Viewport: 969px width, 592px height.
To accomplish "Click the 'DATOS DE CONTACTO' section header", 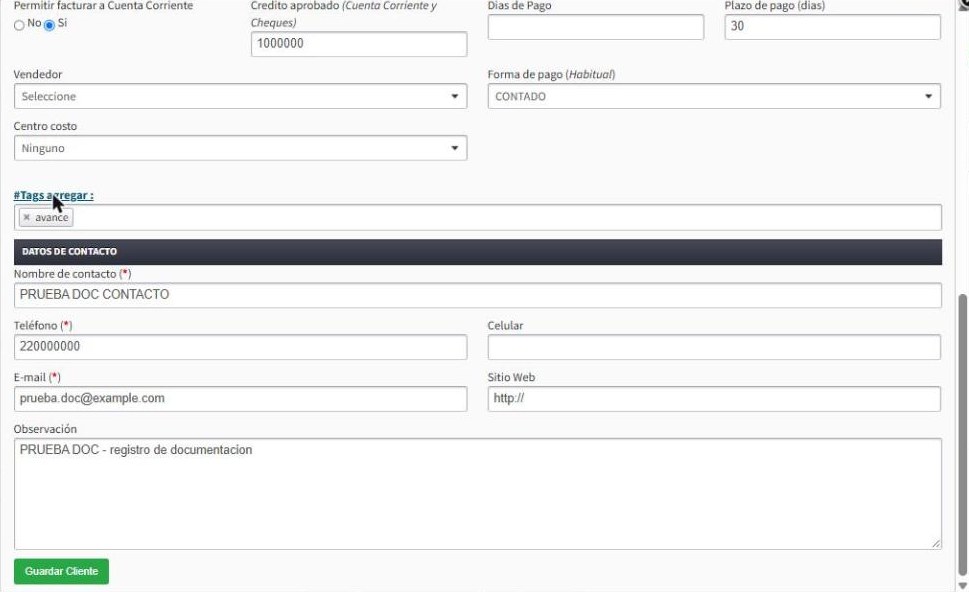I will pyautogui.click(x=478, y=252).
